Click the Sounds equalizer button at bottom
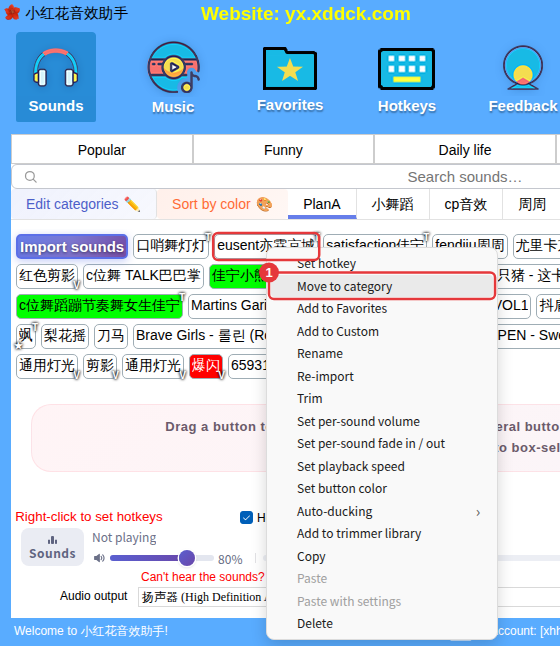Viewport: 560px width, 646px height. [x=52, y=547]
